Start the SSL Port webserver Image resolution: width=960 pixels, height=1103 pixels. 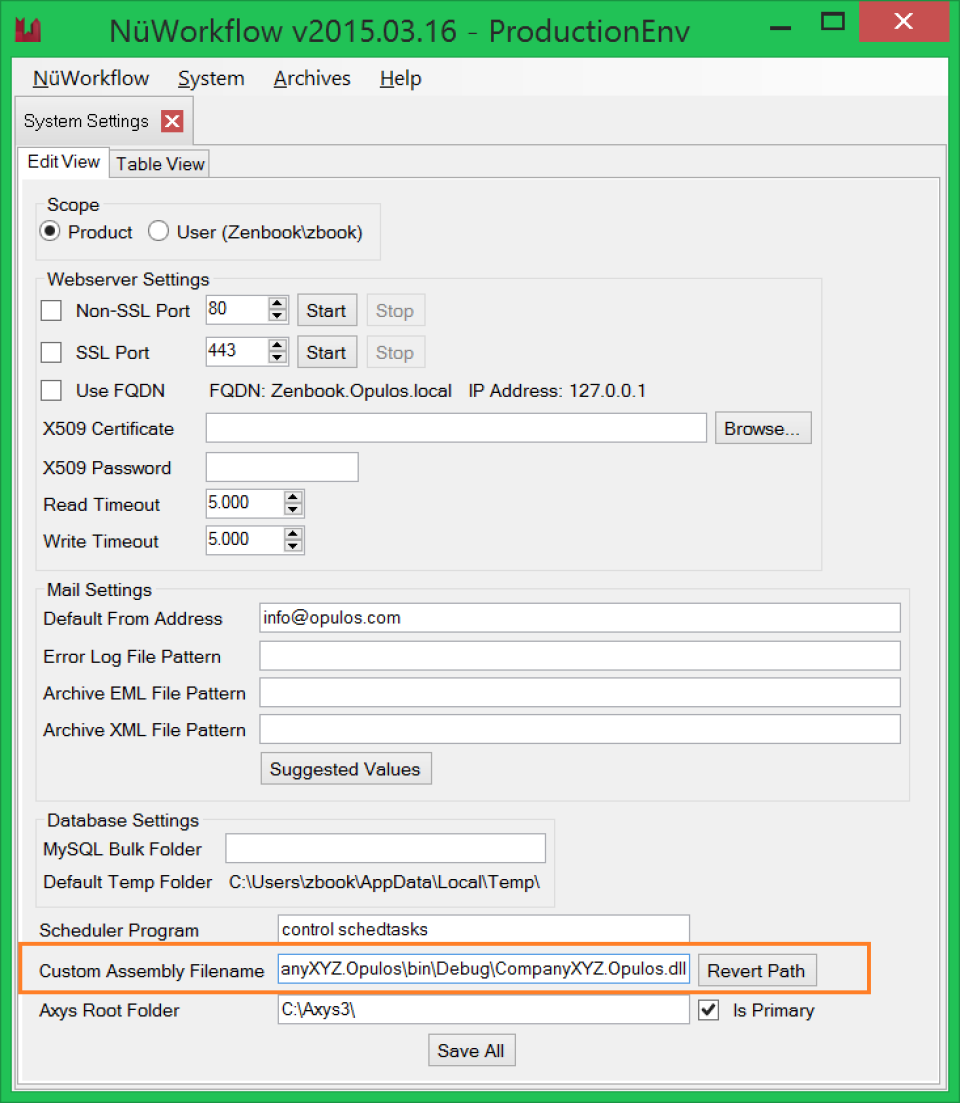click(326, 352)
